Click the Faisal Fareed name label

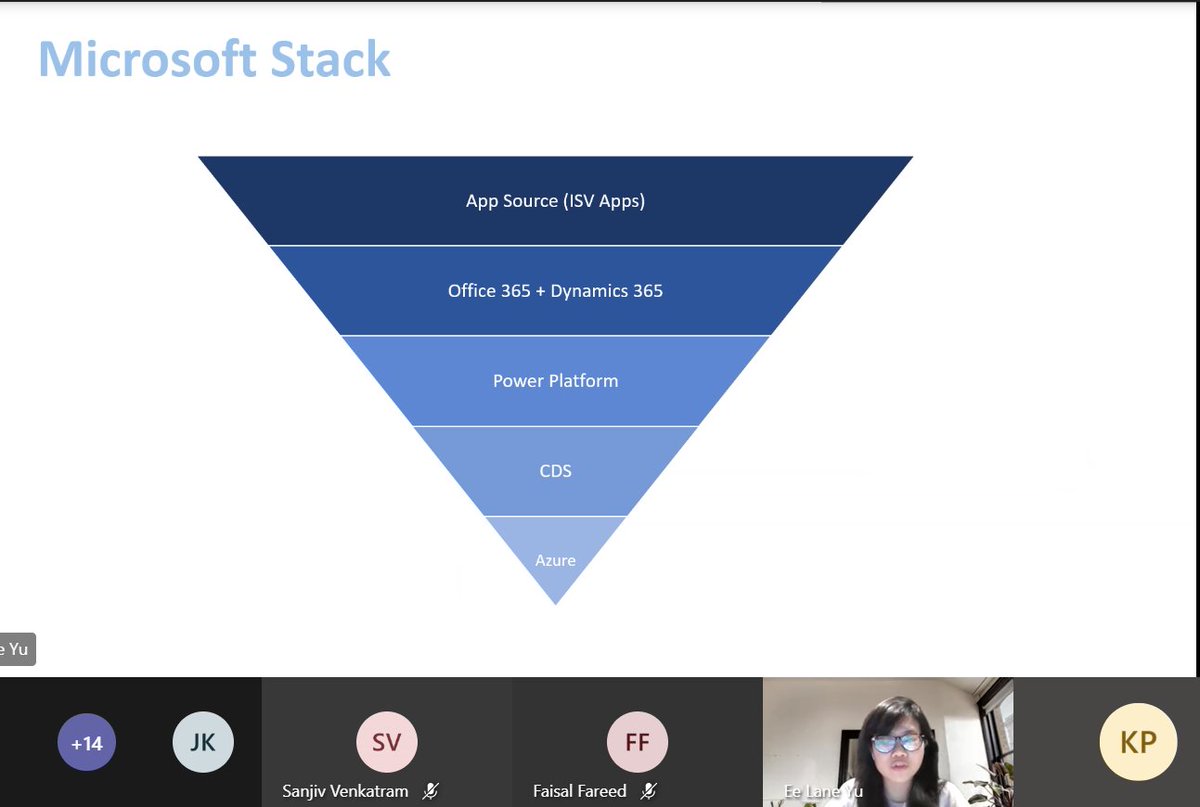(580, 791)
